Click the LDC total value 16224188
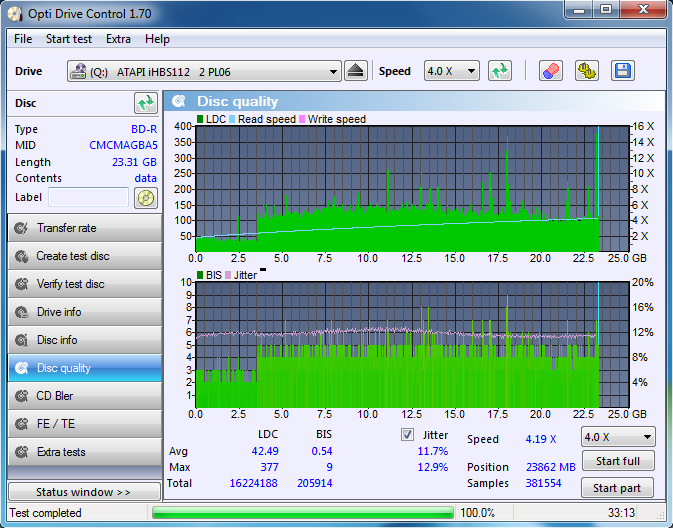Viewport: 673px width, 528px height. point(254,483)
